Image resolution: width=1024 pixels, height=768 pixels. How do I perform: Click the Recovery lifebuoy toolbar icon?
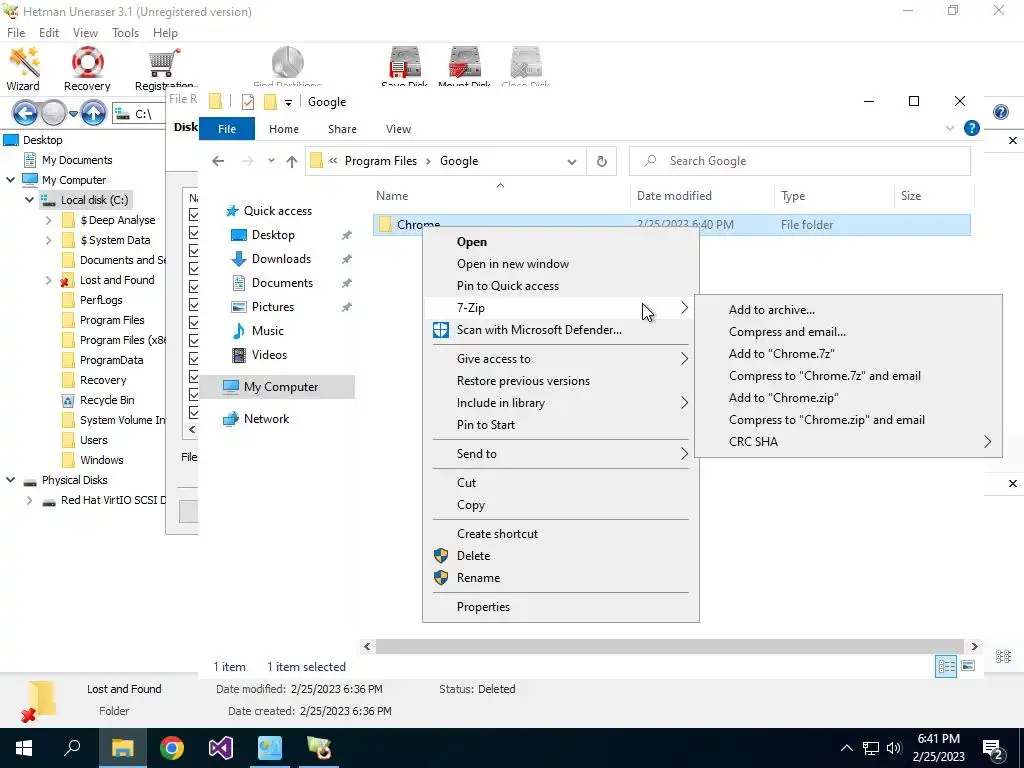click(87, 69)
